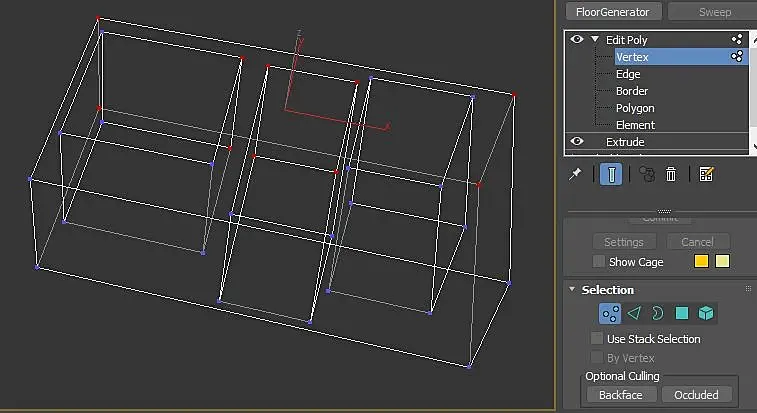The width and height of the screenshot is (757, 413).
Task: Select the Element sub-object level in stack
Action: tap(635, 125)
